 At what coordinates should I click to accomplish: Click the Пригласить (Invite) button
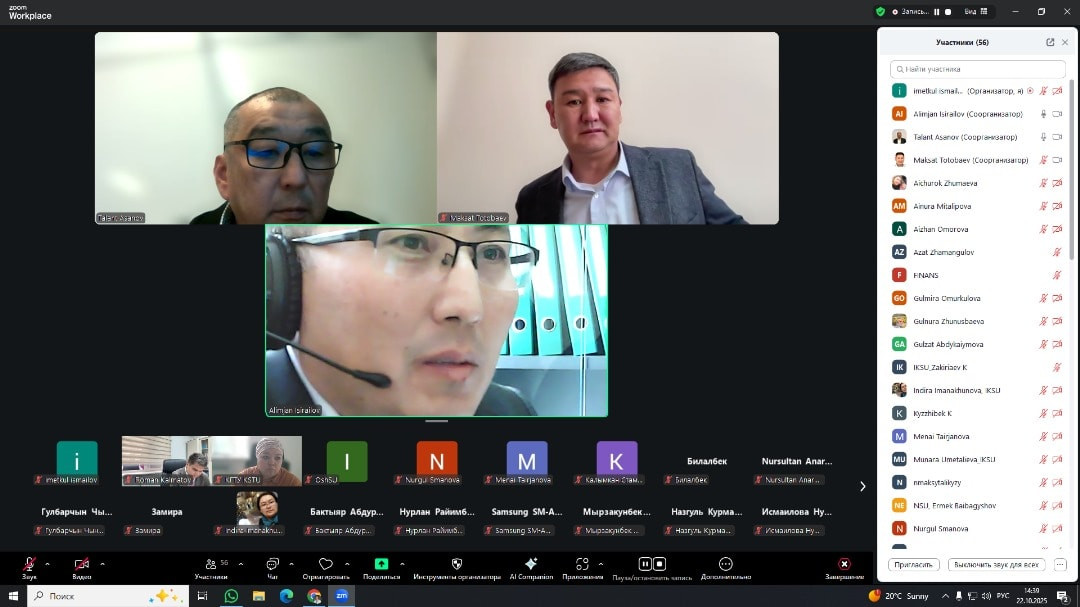(913, 565)
